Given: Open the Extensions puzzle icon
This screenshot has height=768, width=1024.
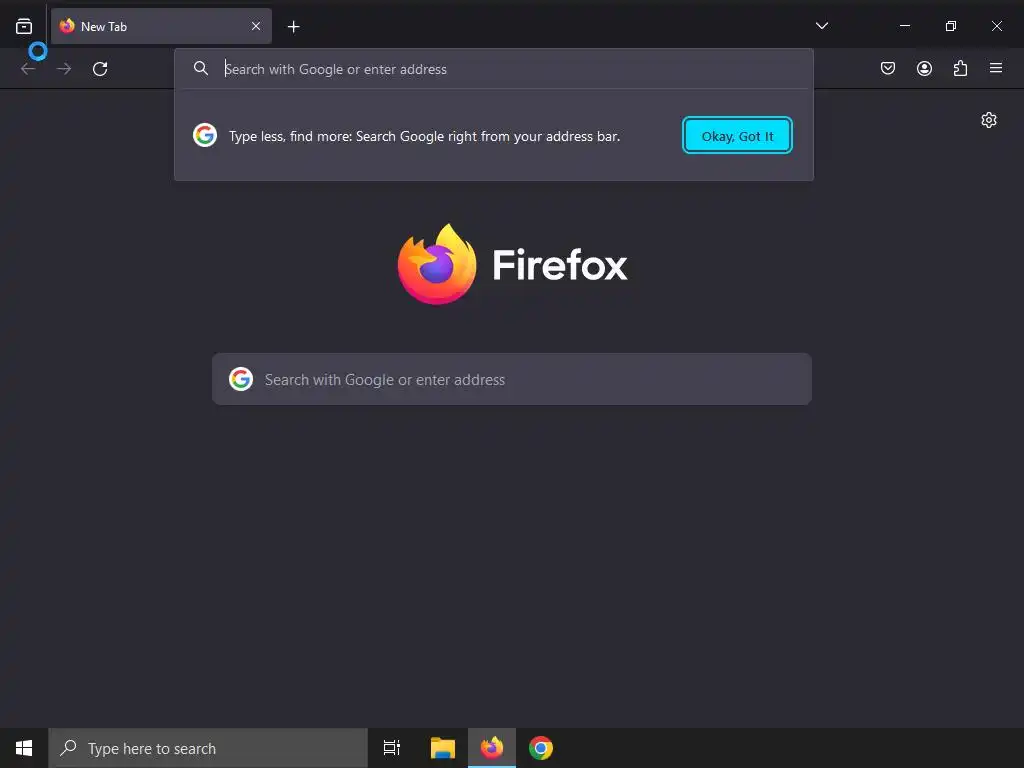Looking at the screenshot, I should tap(960, 68).
